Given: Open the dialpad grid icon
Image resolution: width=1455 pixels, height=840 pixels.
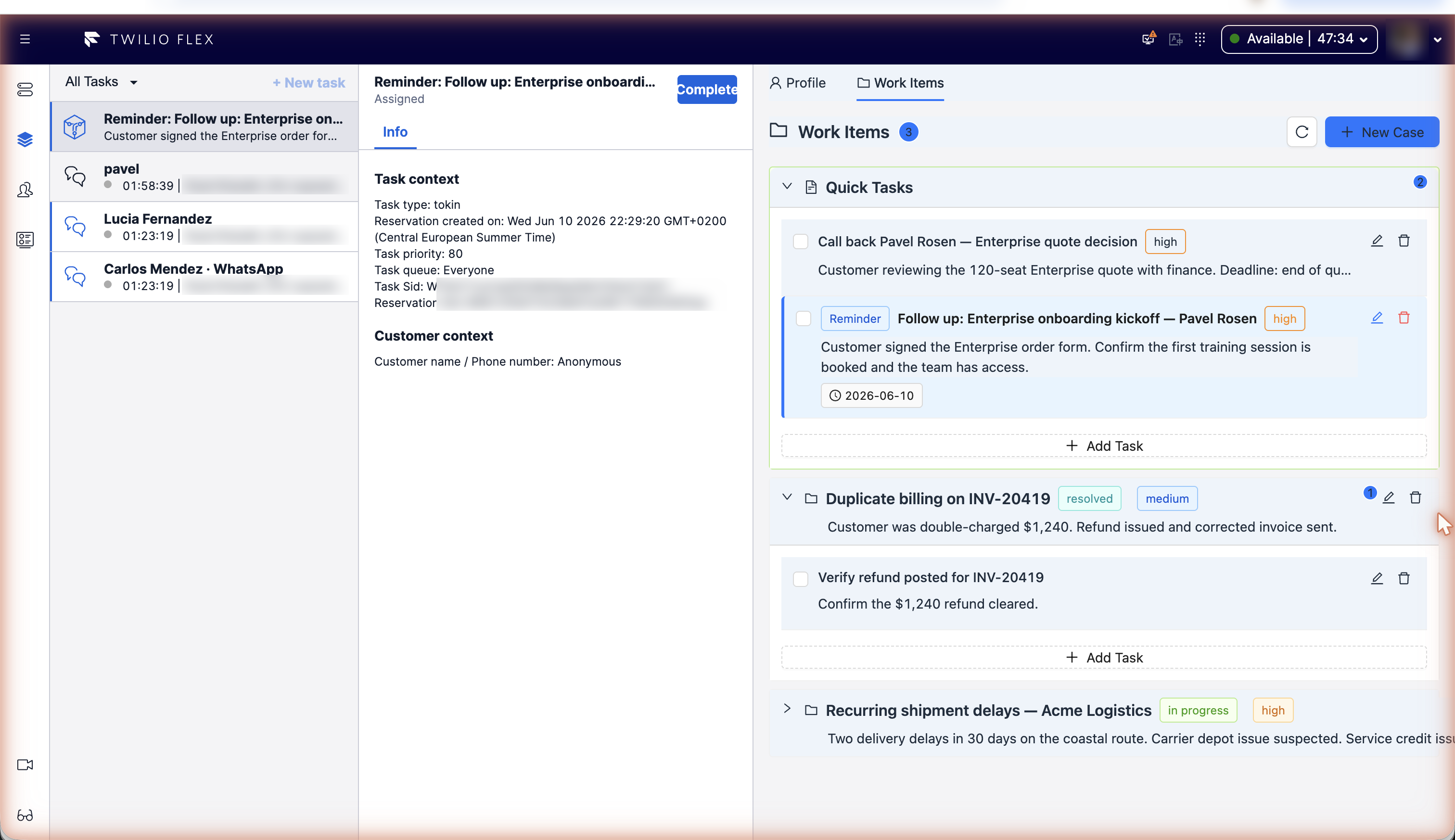Looking at the screenshot, I should click(1200, 38).
